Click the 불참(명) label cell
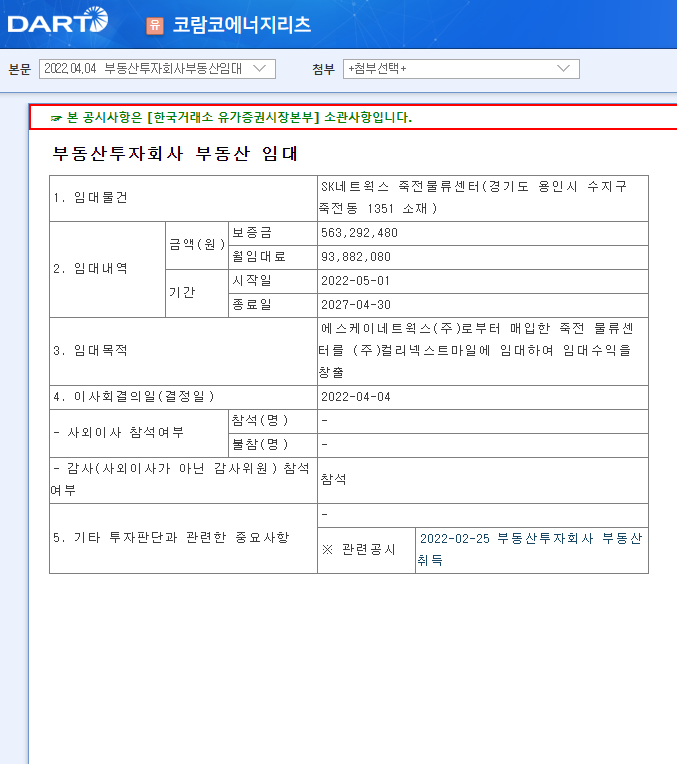This screenshot has width=677, height=764. pyautogui.click(x=273, y=445)
